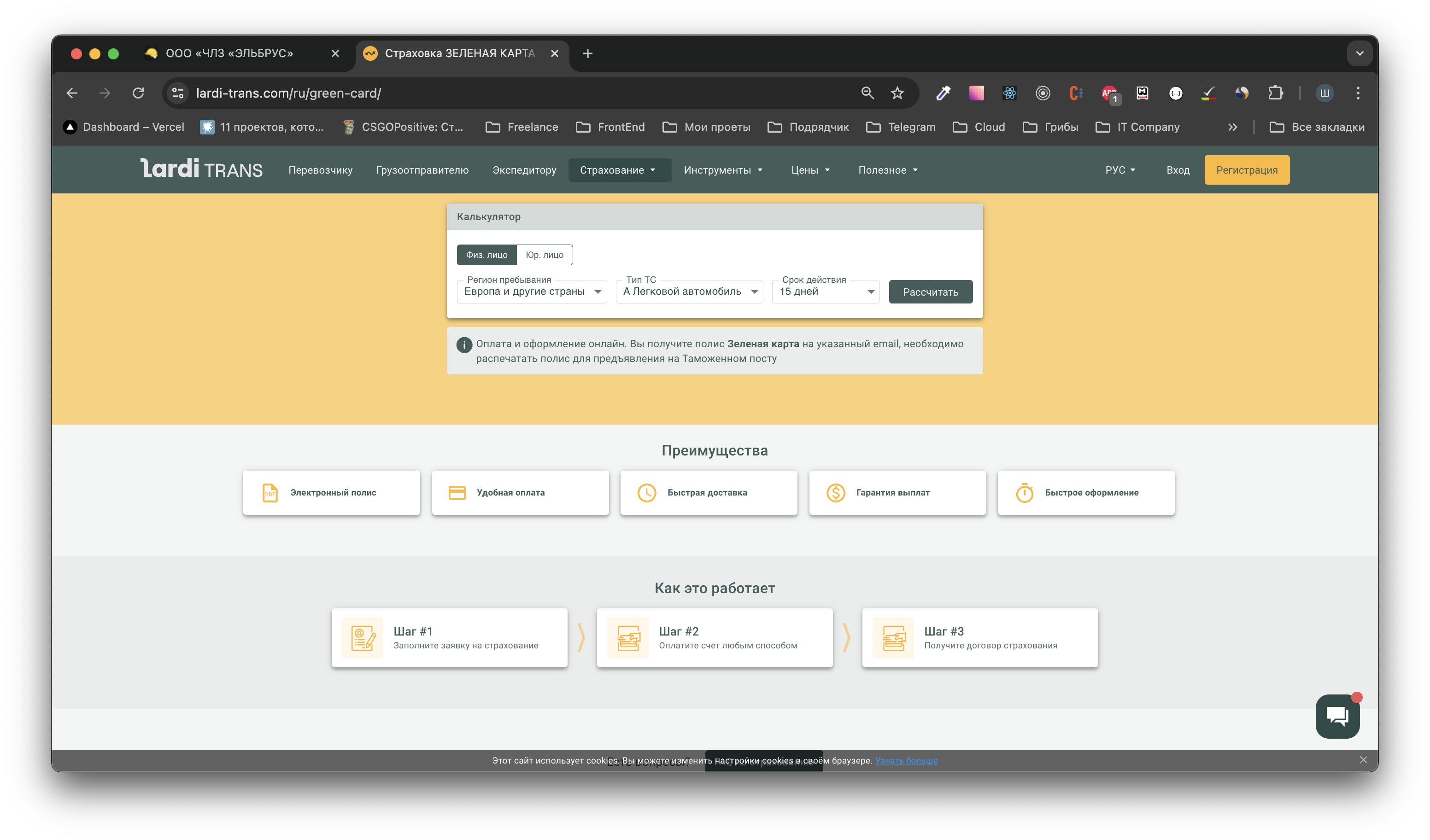1430x840 pixels.
Task: Expand the Тип ТС dropdown
Action: coord(689,292)
